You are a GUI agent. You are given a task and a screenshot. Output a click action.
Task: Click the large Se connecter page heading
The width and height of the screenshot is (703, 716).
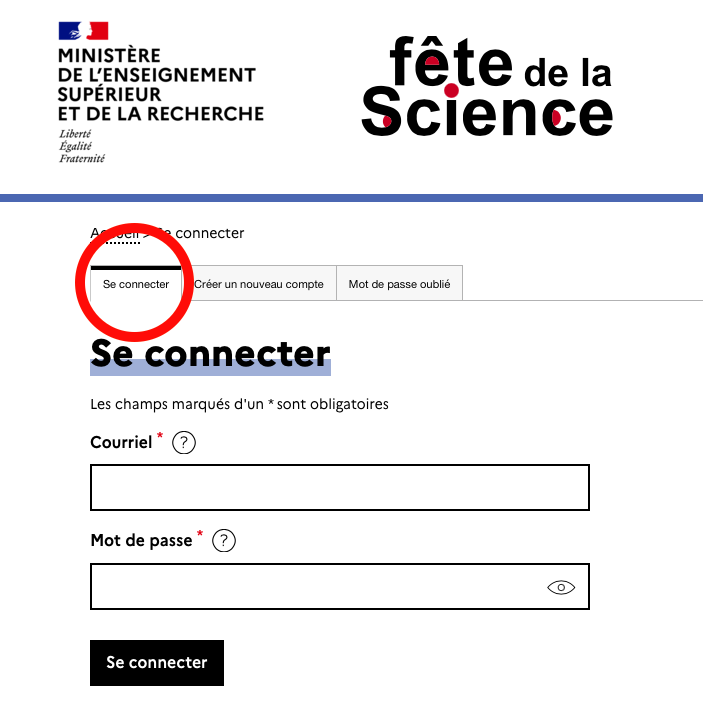click(210, 354)
